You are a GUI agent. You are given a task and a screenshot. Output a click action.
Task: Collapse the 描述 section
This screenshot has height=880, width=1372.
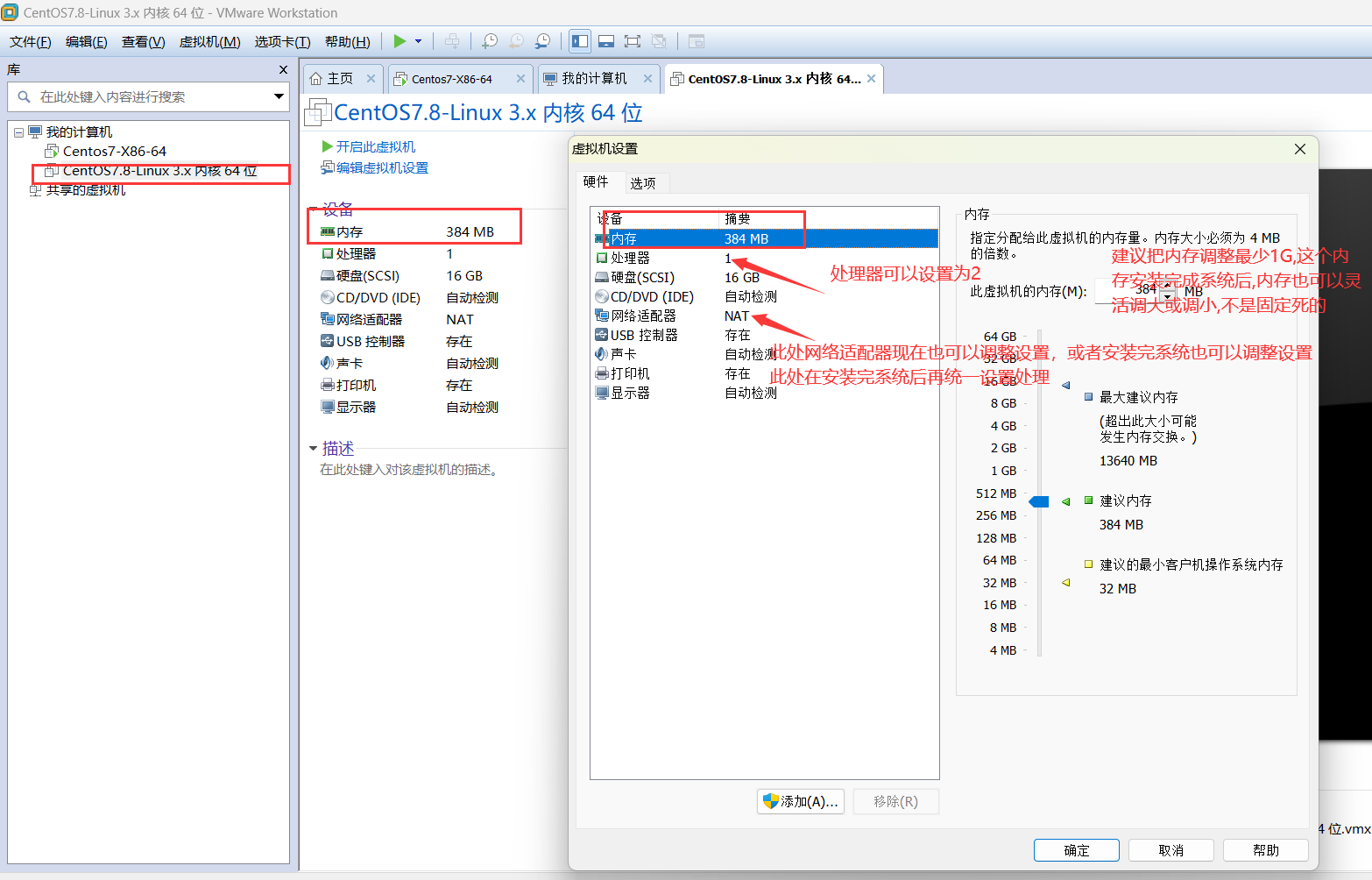313,449
